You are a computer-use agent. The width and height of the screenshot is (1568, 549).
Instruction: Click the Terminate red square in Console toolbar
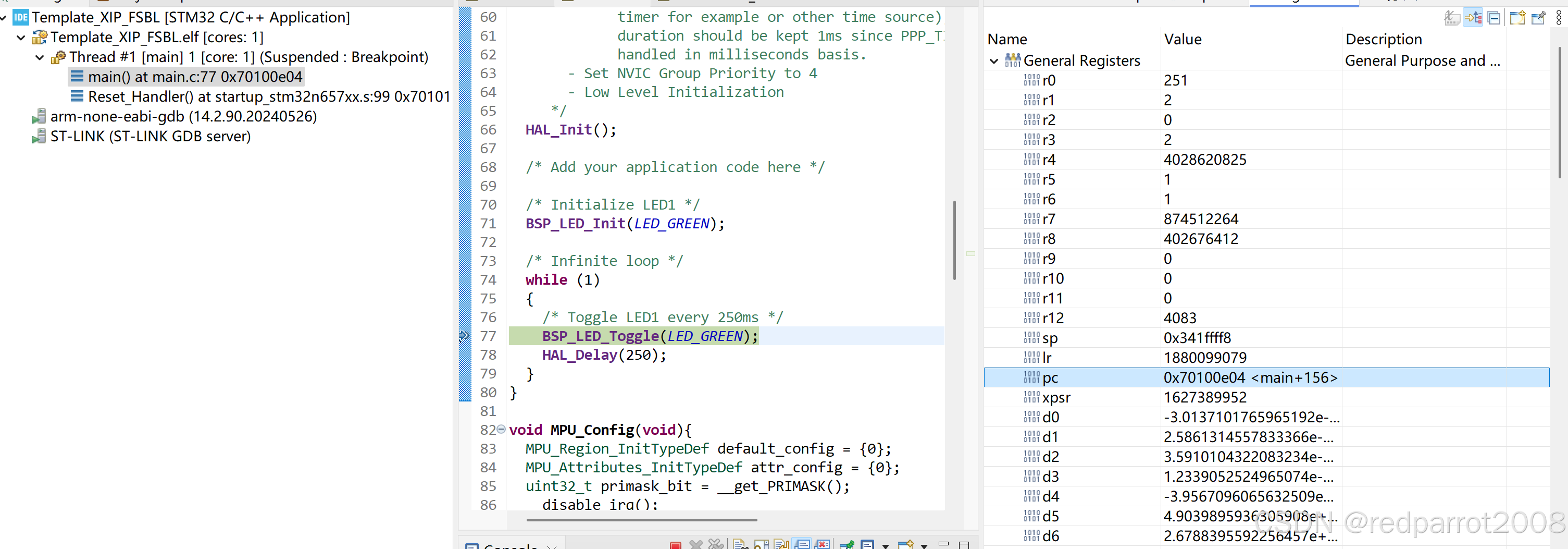[675, 545]
